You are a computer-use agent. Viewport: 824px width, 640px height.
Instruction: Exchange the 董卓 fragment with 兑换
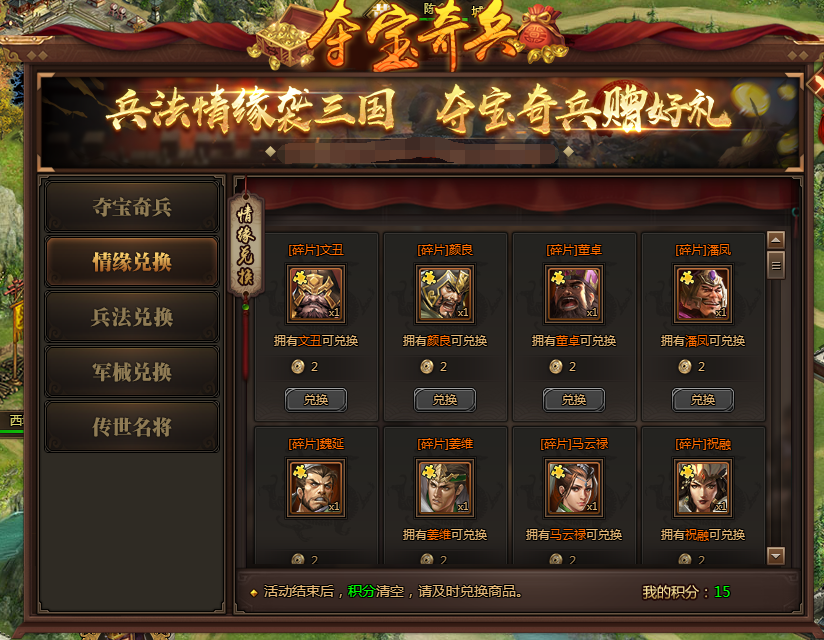tap(574, 400)
